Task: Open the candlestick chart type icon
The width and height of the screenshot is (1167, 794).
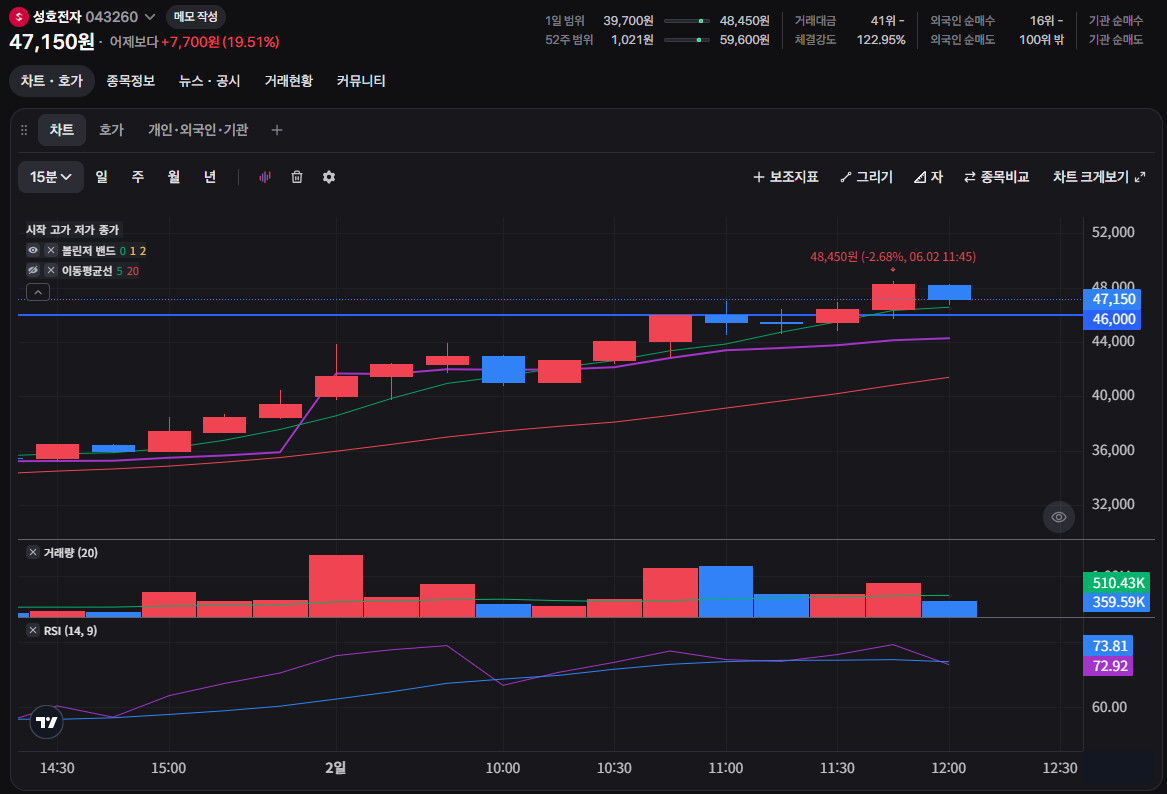Action: click(x=264, y=177)
